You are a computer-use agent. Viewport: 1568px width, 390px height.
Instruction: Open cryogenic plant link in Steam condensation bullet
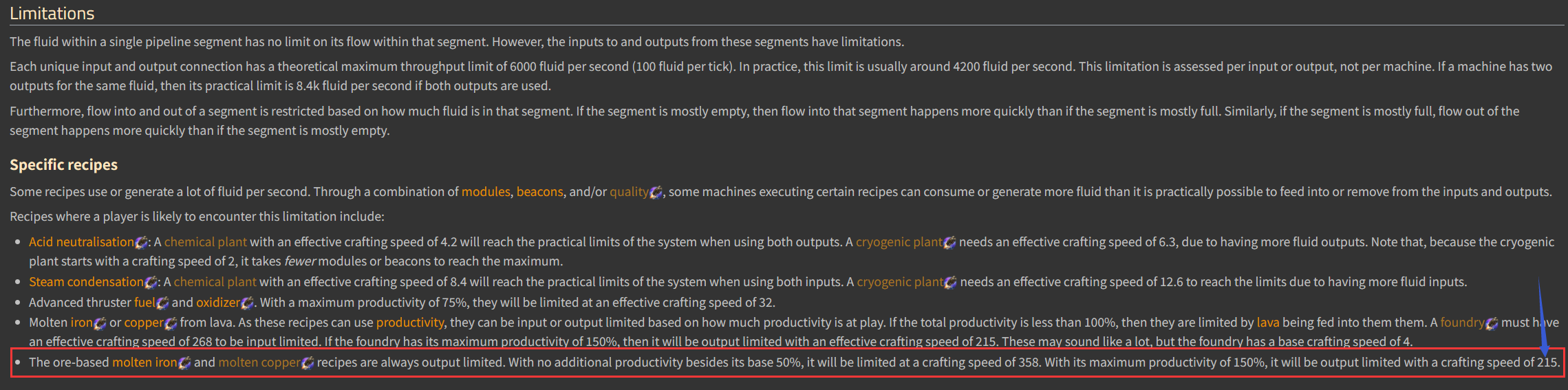point(900,282)
